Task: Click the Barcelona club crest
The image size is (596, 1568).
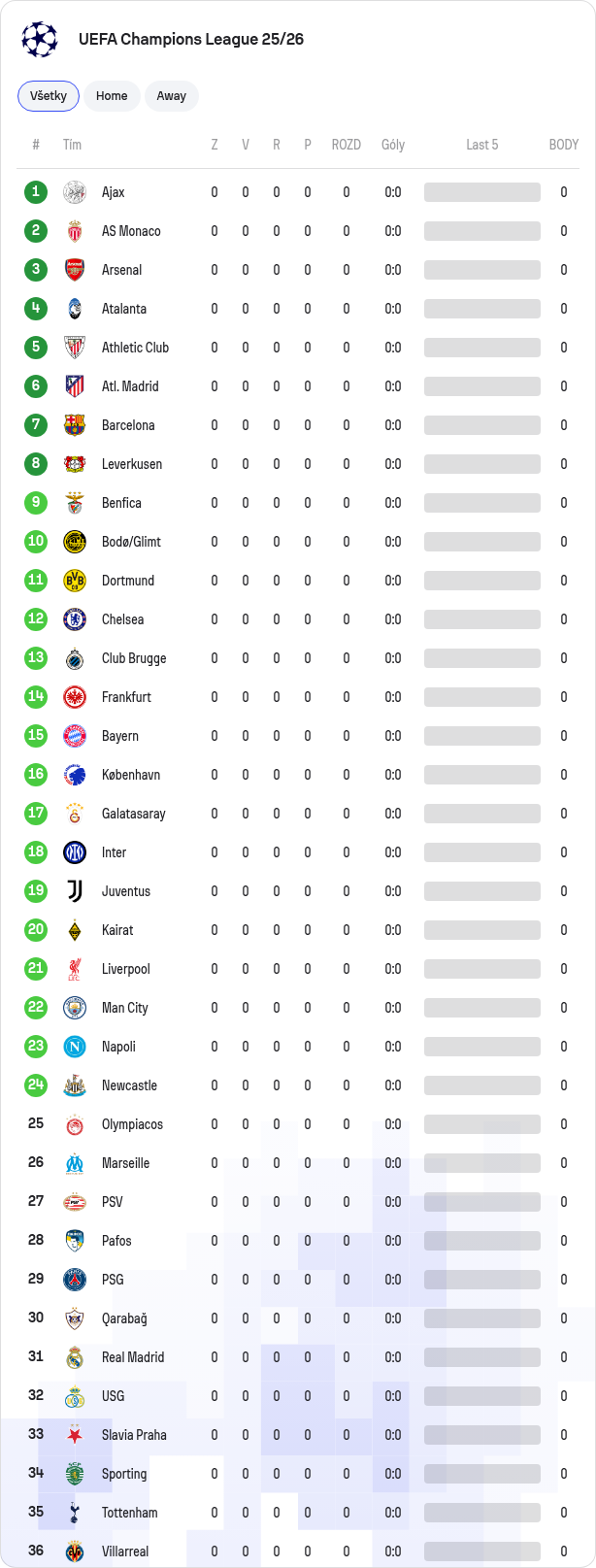Action: pos(75,425)
